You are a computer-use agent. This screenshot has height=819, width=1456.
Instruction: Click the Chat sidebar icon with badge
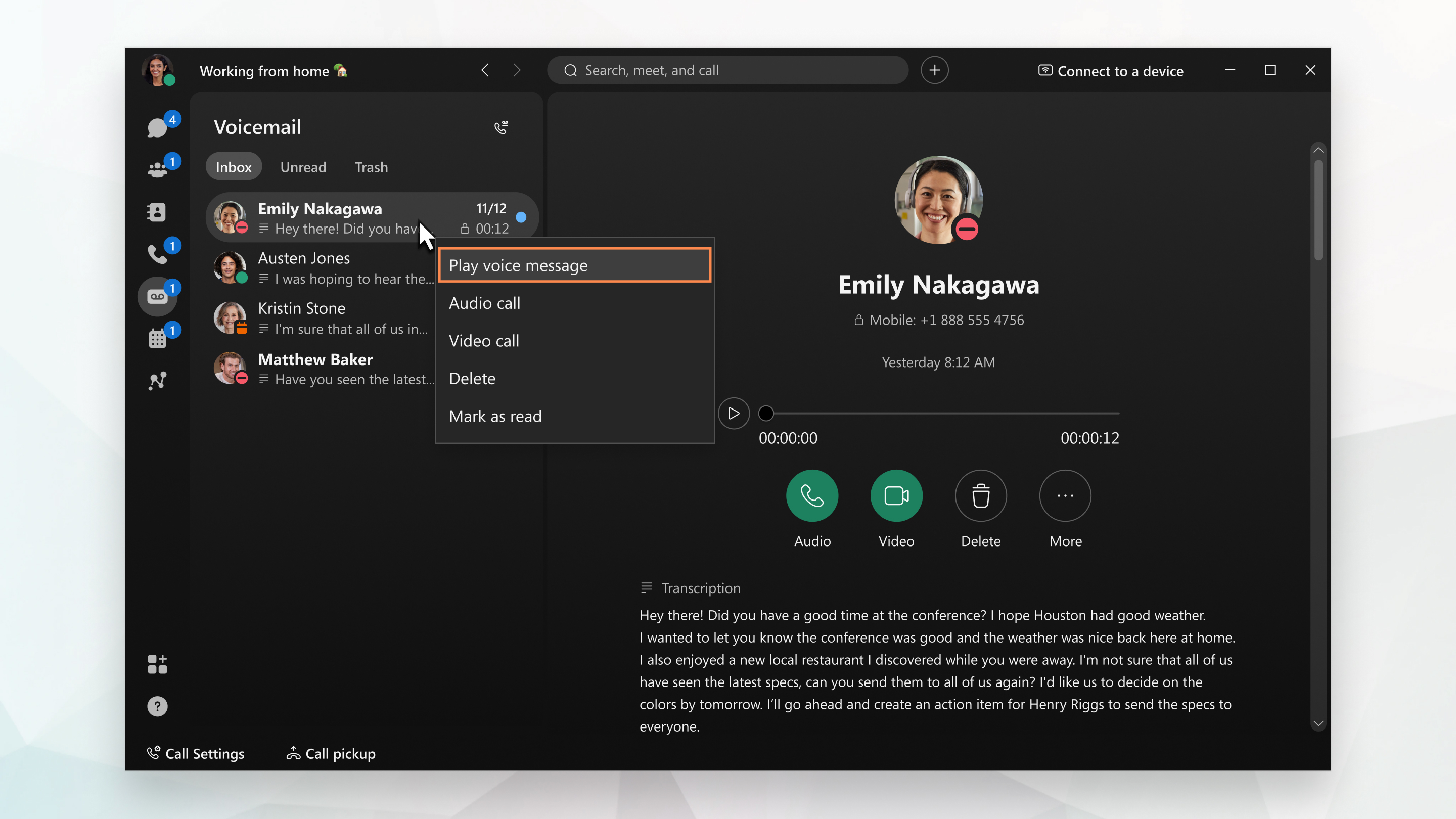pos(157,127)
